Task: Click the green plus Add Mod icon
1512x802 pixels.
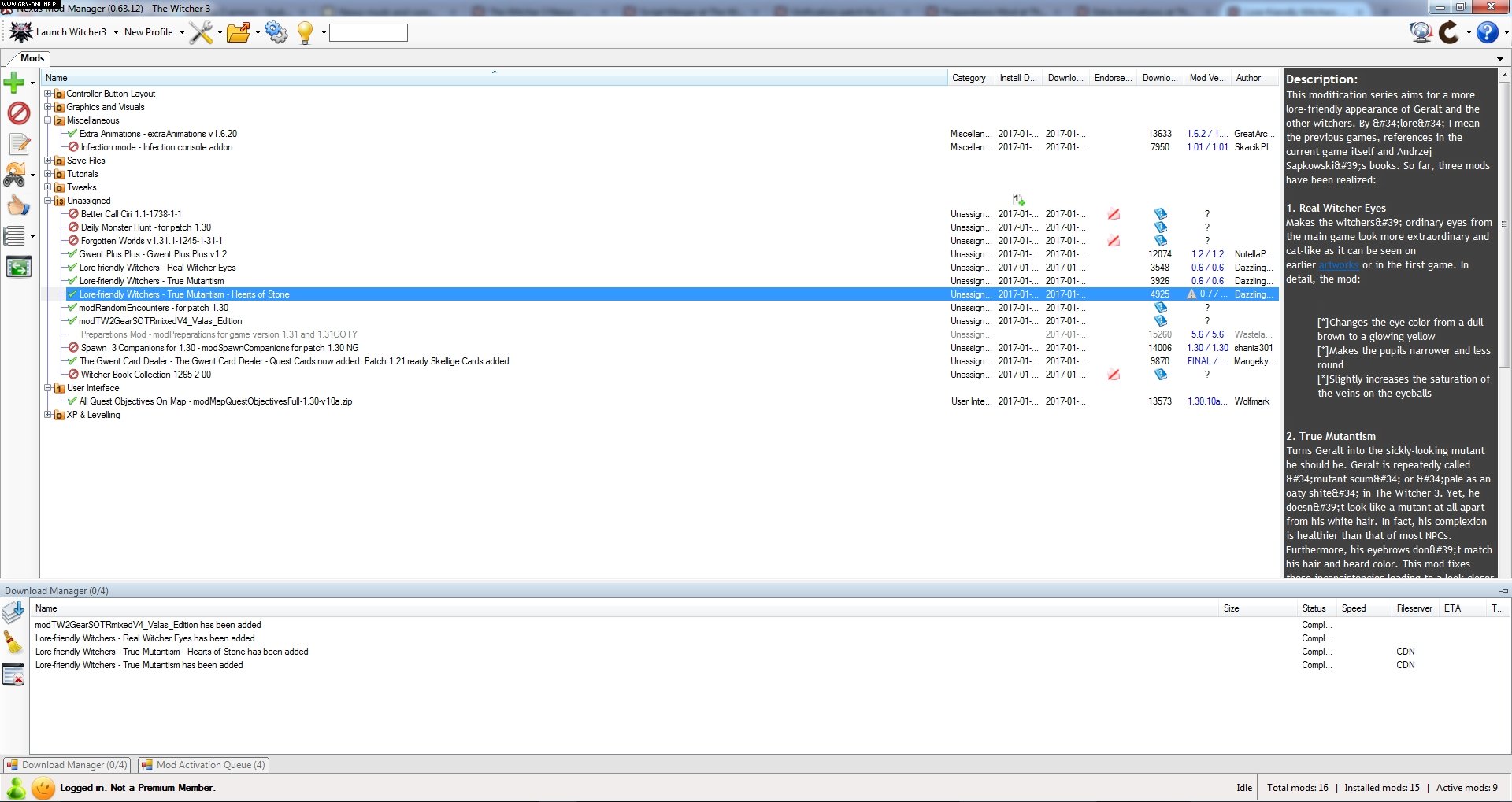Action: pyautogui.click(x=14, y=83)
